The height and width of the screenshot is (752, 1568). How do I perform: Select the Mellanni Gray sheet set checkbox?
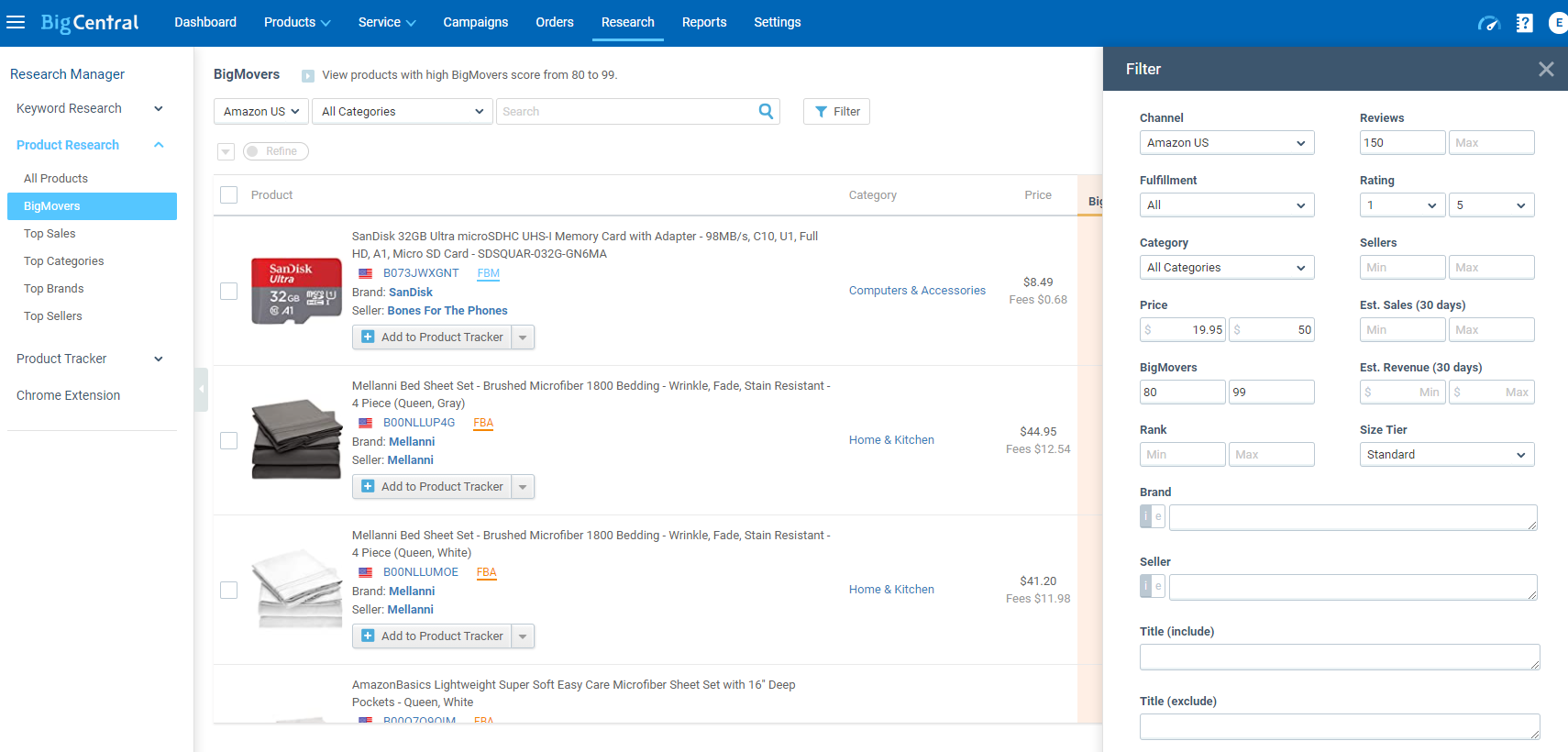(x=229, y=440)
